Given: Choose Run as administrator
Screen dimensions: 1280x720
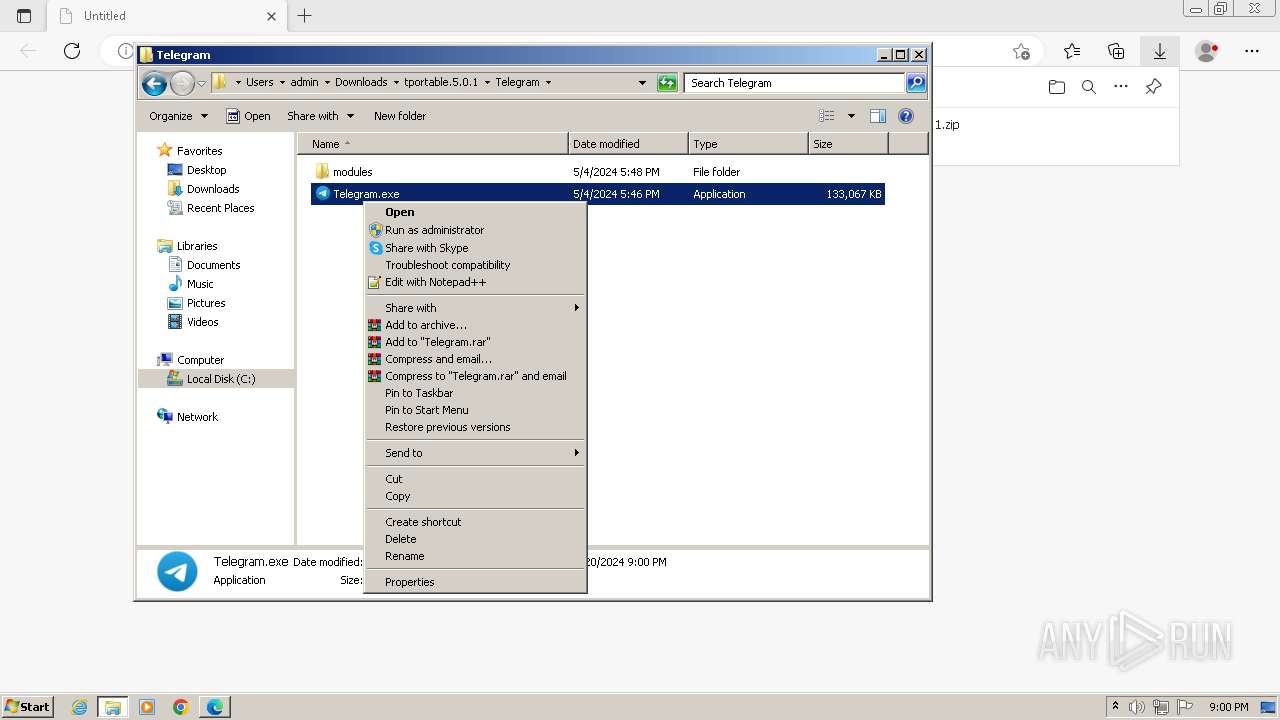Looking at the screenshot, I should point(475,230).
